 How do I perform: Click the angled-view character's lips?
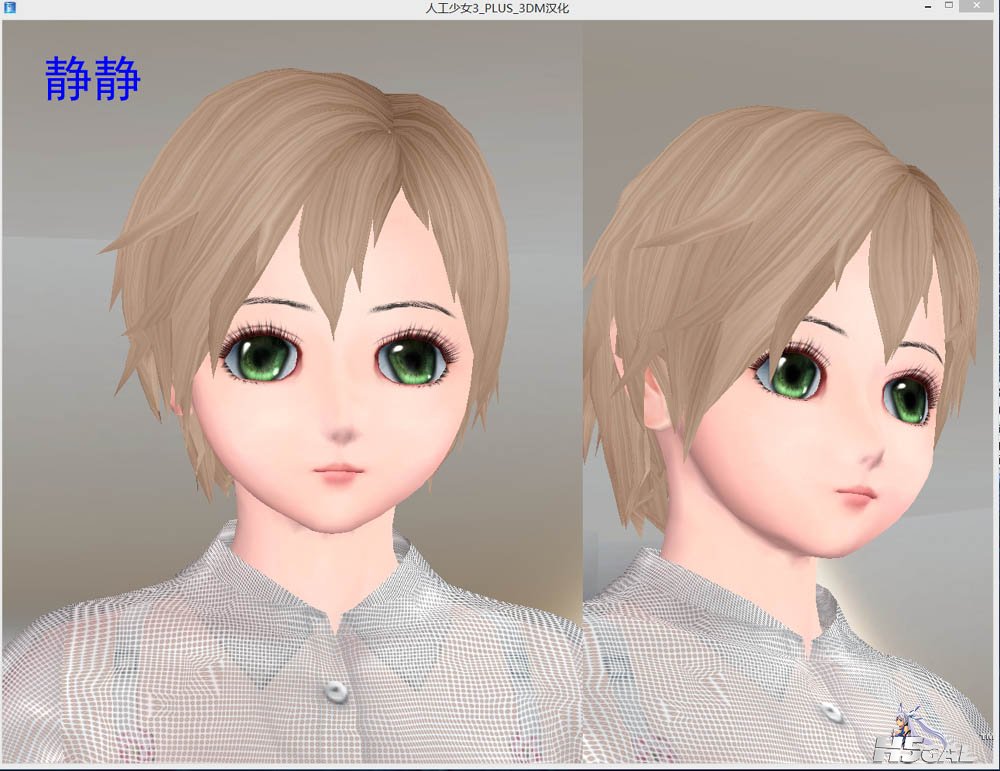tap(855, 493)
